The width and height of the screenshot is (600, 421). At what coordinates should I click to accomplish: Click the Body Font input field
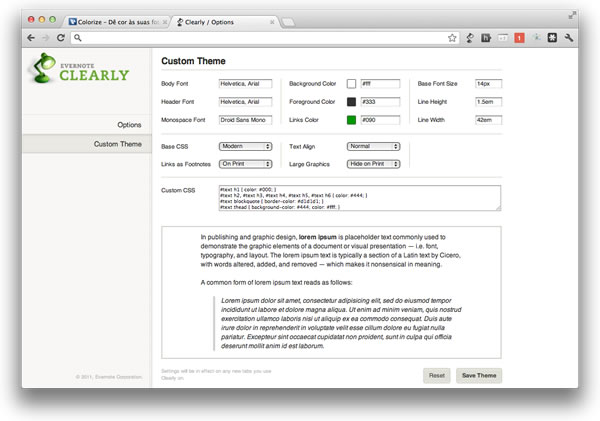[245, 84]
